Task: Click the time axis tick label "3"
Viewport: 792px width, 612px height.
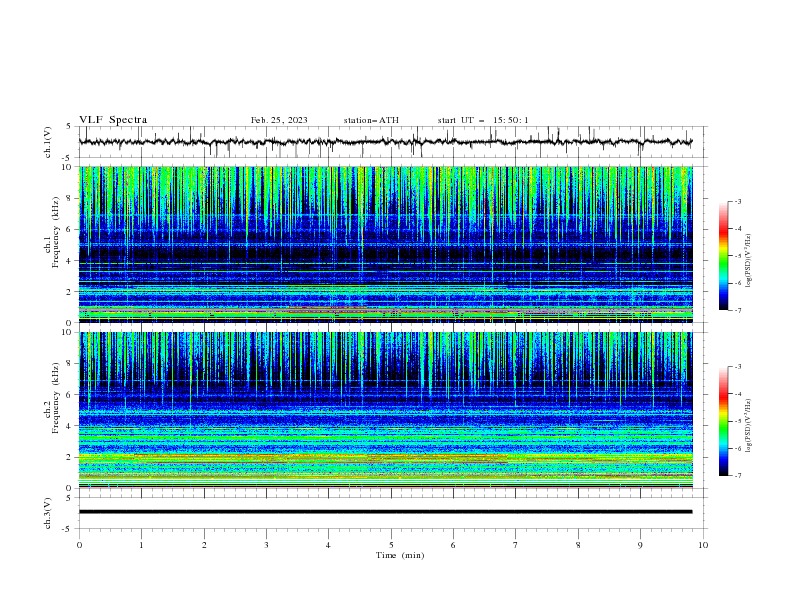Action: [x=266, y=545]
